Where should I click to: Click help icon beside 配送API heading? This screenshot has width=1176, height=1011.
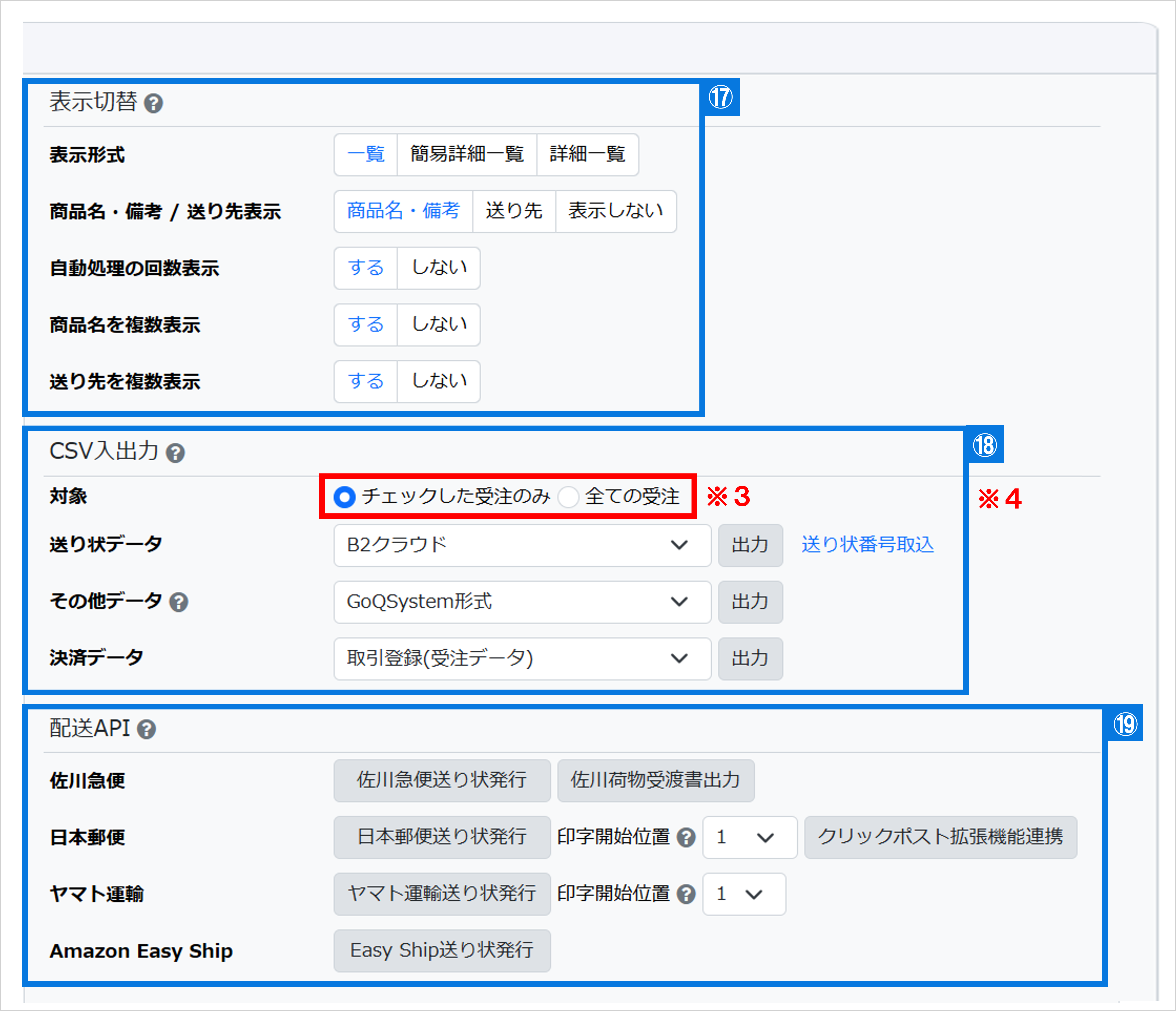[147, 729]
